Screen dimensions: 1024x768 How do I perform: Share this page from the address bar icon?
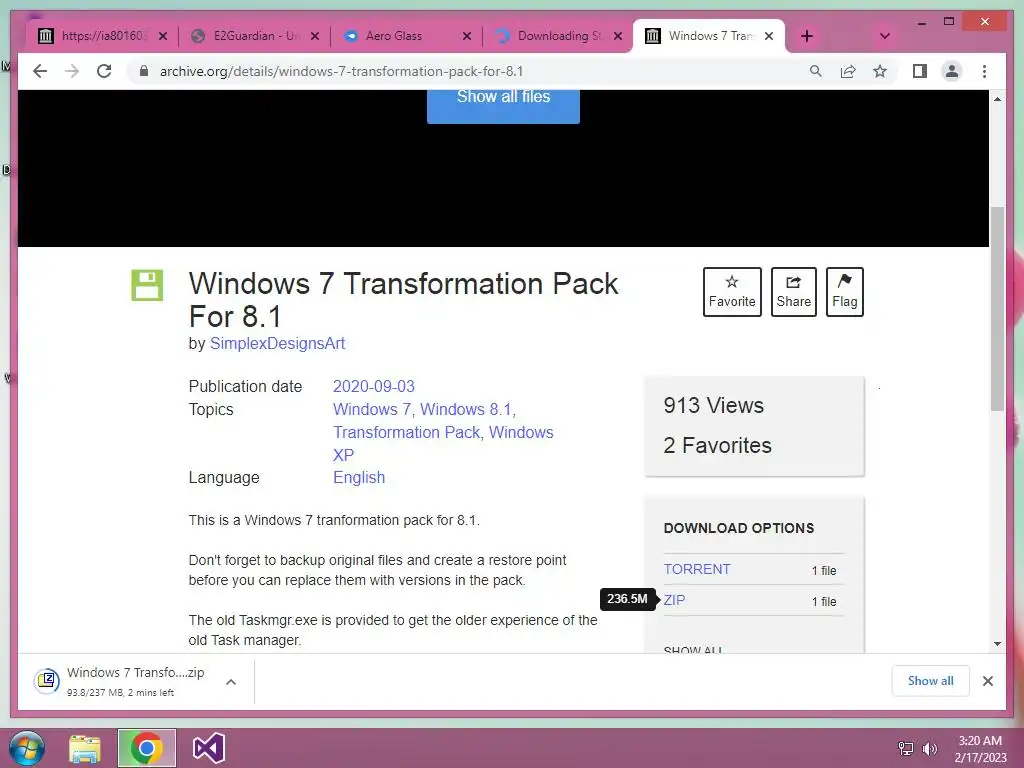tap(848, 71)
